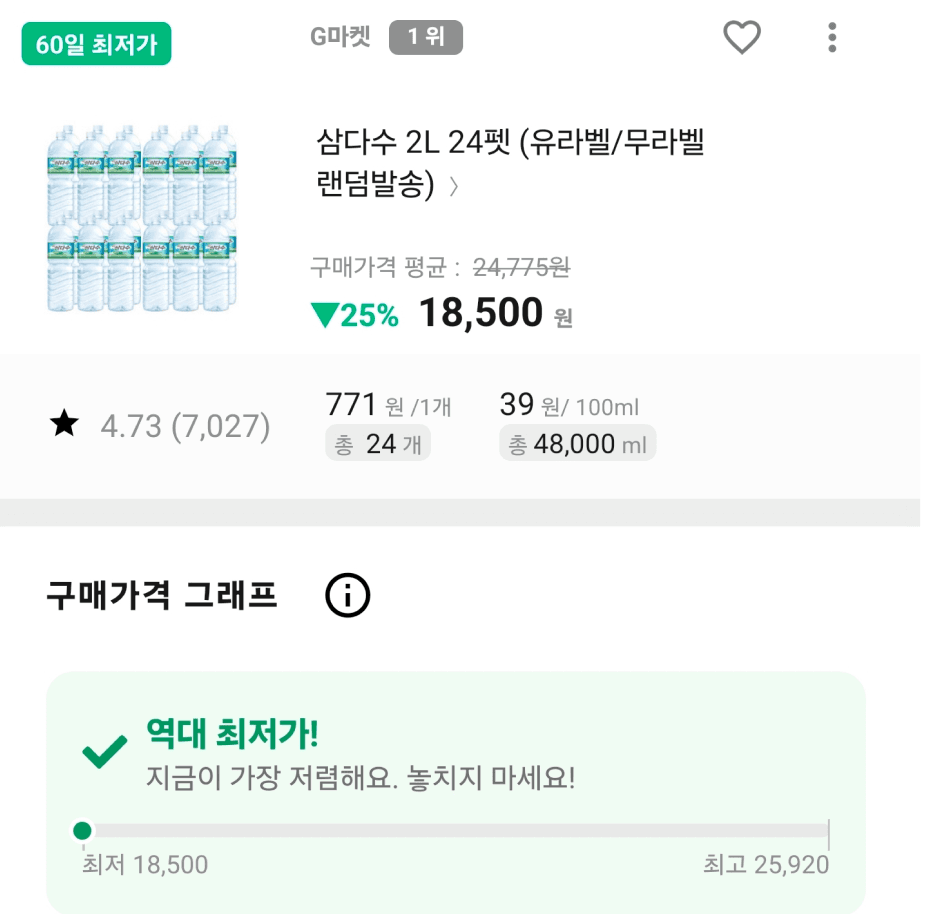Open the G마켓 seller name

(x=339, y=37)
